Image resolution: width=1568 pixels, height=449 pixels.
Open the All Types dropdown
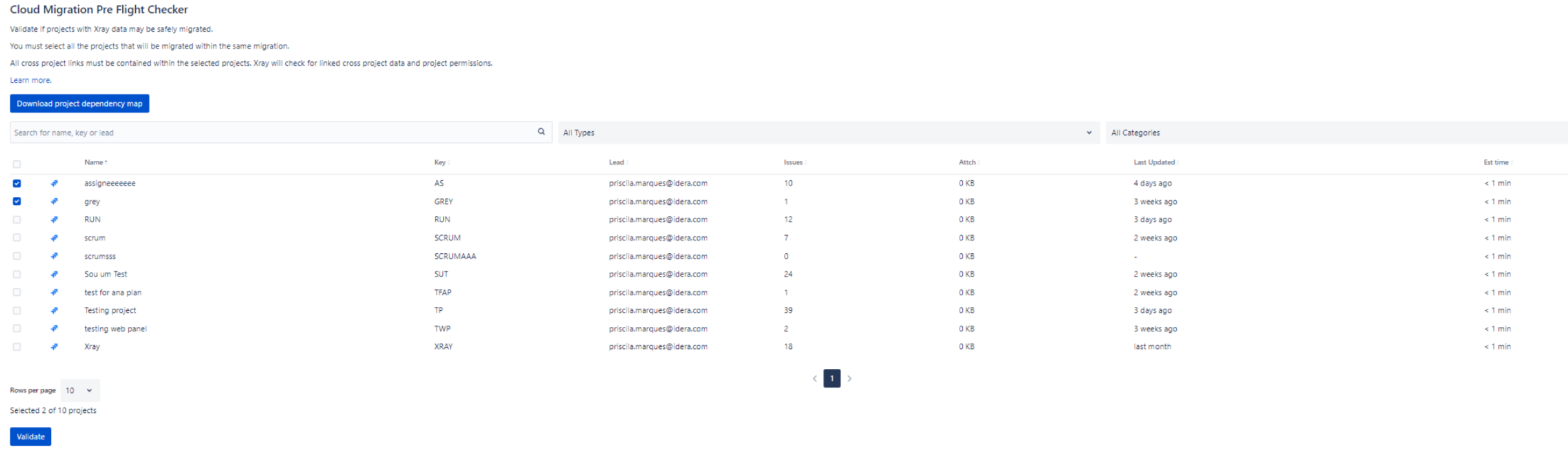click(828, 132)
